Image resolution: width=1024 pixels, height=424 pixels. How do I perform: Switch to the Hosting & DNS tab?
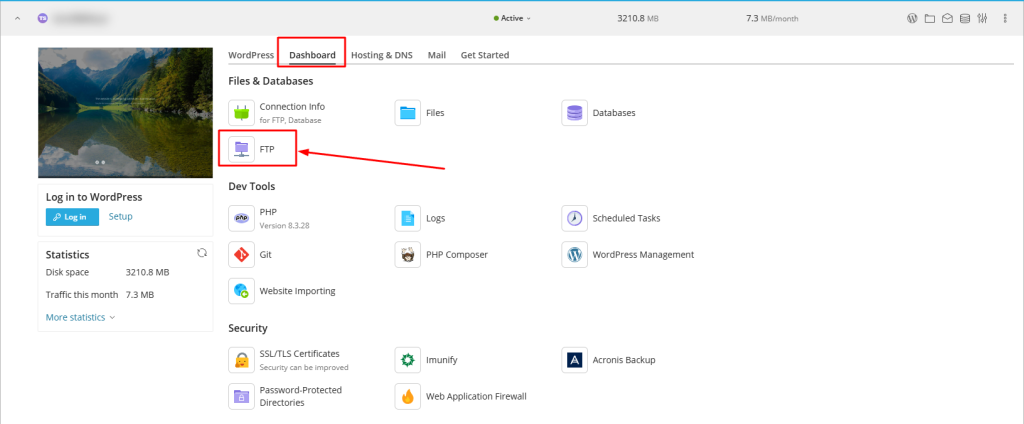[384, 55]
